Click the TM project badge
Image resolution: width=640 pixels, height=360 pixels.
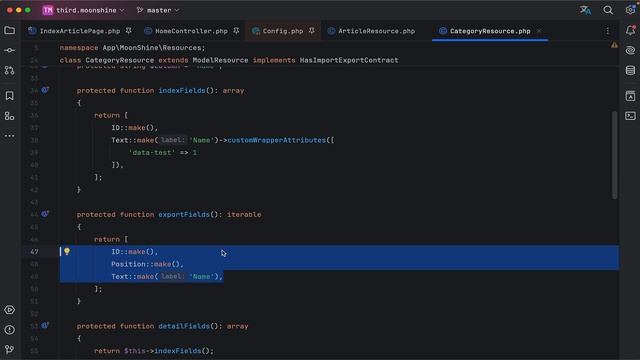pyautogui.click(x=48, y=10)
